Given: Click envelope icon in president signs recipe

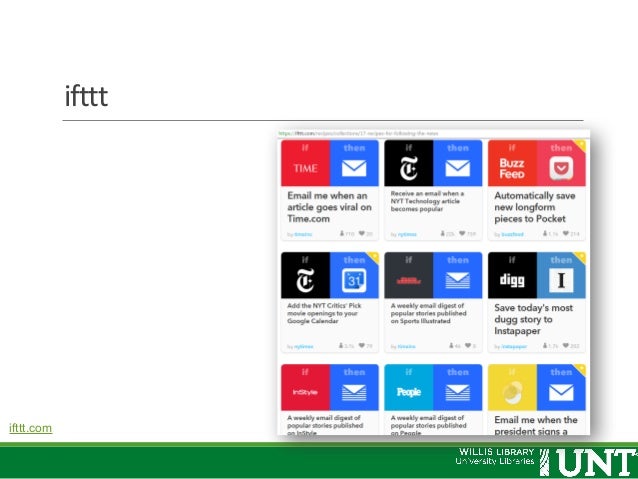Looking at the screenshot, I should click(x=561, y=393).
